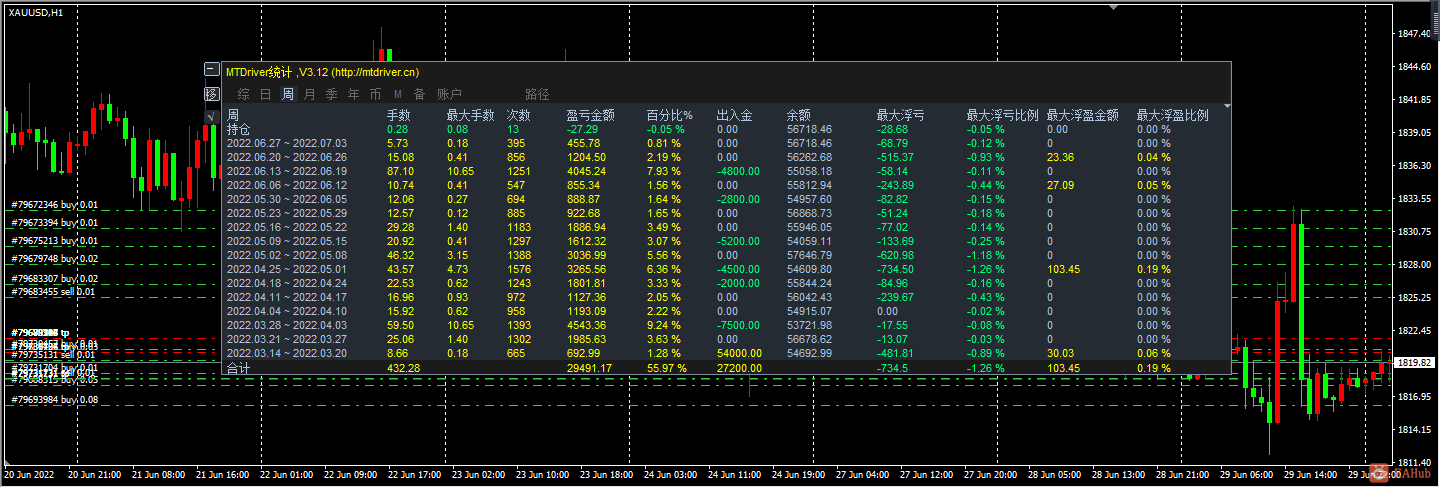The width and height of the screenshot is (1440, 488).
Task: Click the small arrow at the panel's right edge
Action: click(x=1227, y=105)
